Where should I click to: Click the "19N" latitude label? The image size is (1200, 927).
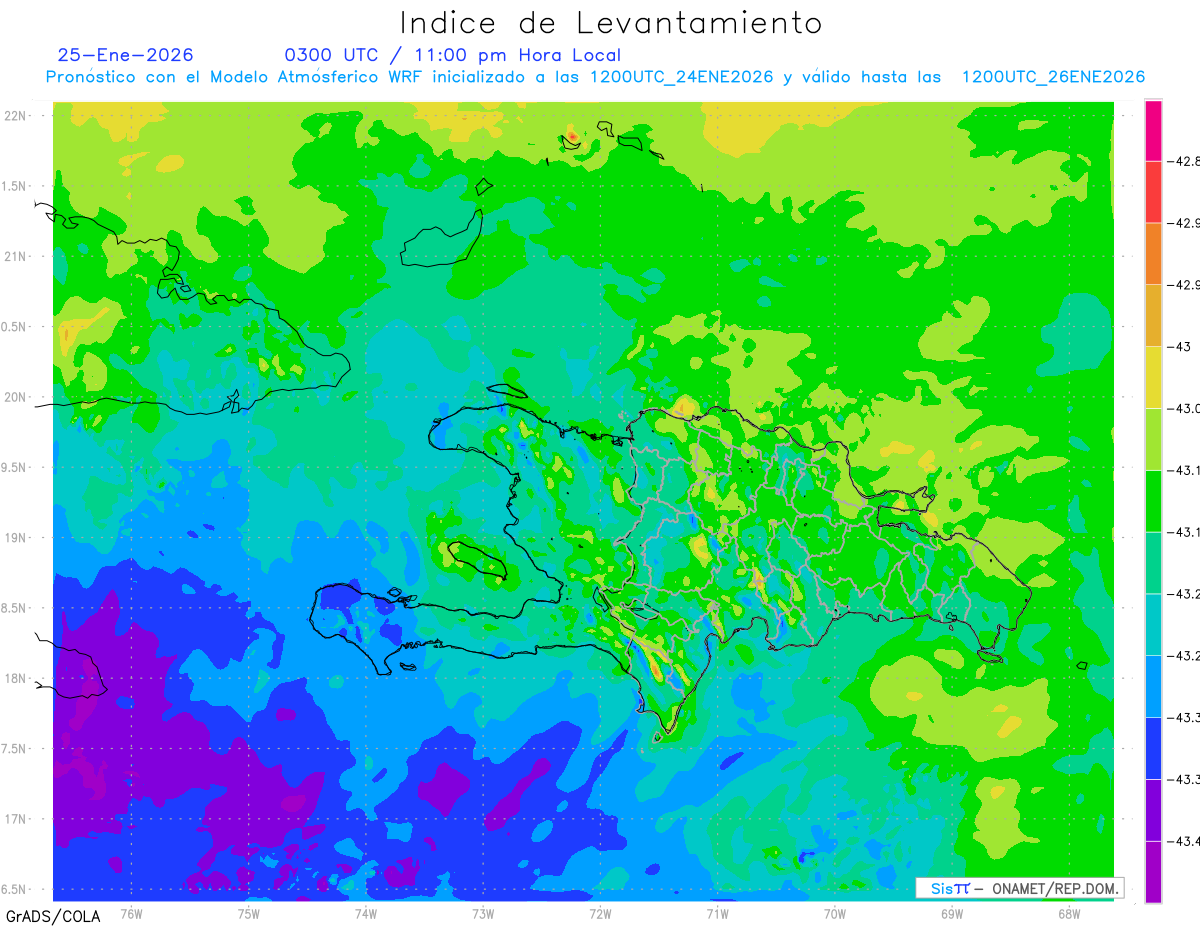(16, 538)
